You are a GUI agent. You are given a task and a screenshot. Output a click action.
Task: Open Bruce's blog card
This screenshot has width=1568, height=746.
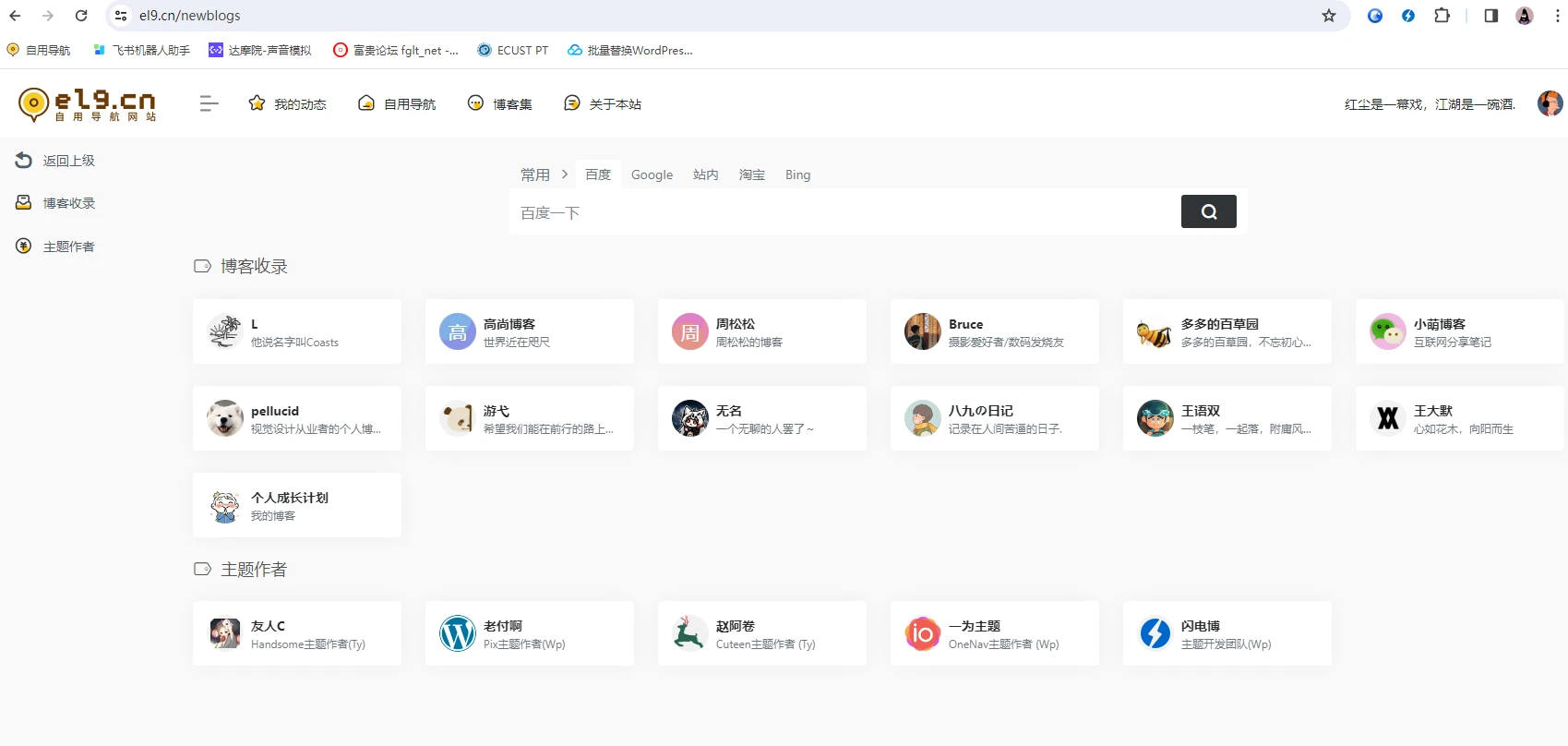pyautogui.click(x=994, y=331)
